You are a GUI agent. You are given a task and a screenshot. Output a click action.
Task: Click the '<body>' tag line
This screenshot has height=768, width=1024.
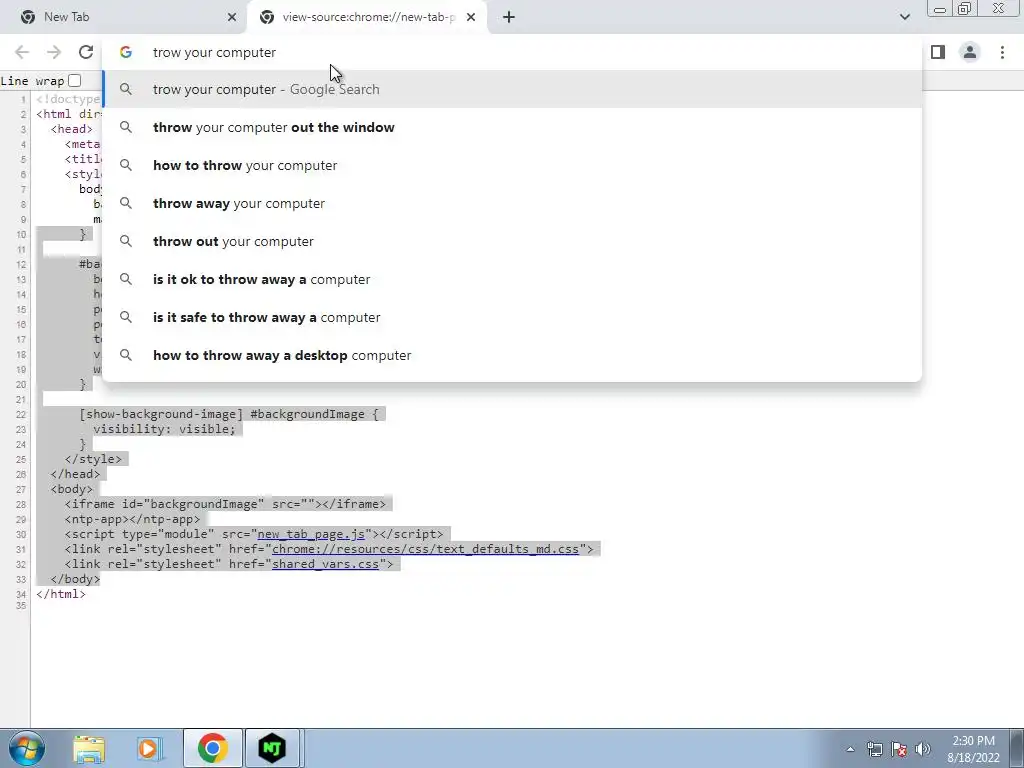pos(72,489)
